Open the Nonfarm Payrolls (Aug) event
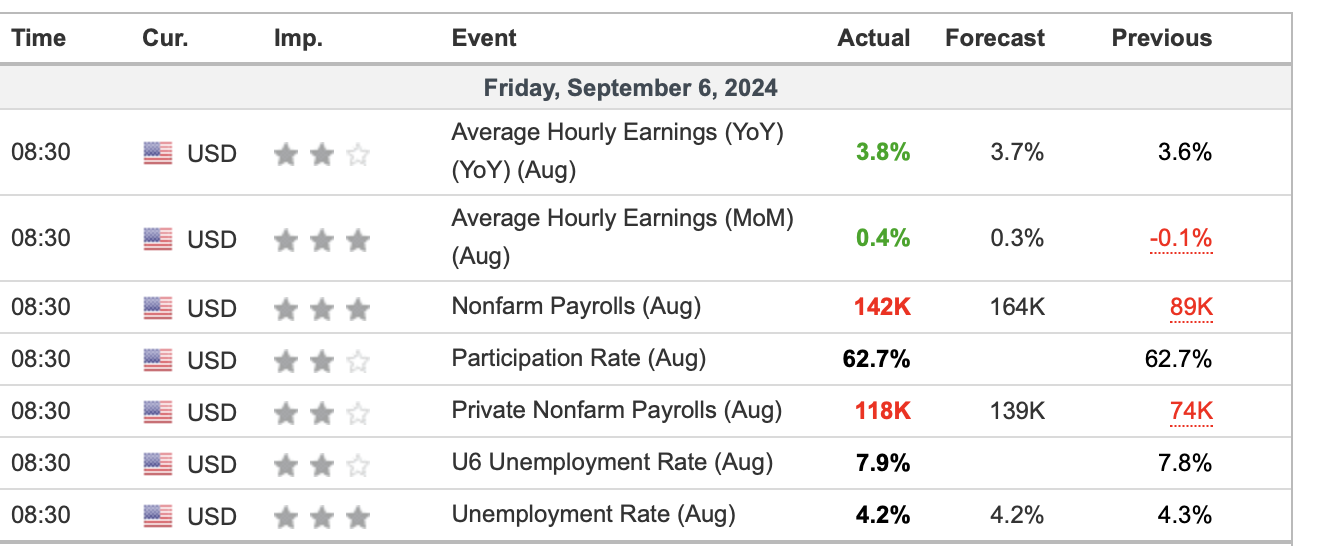 click(576, 306)
